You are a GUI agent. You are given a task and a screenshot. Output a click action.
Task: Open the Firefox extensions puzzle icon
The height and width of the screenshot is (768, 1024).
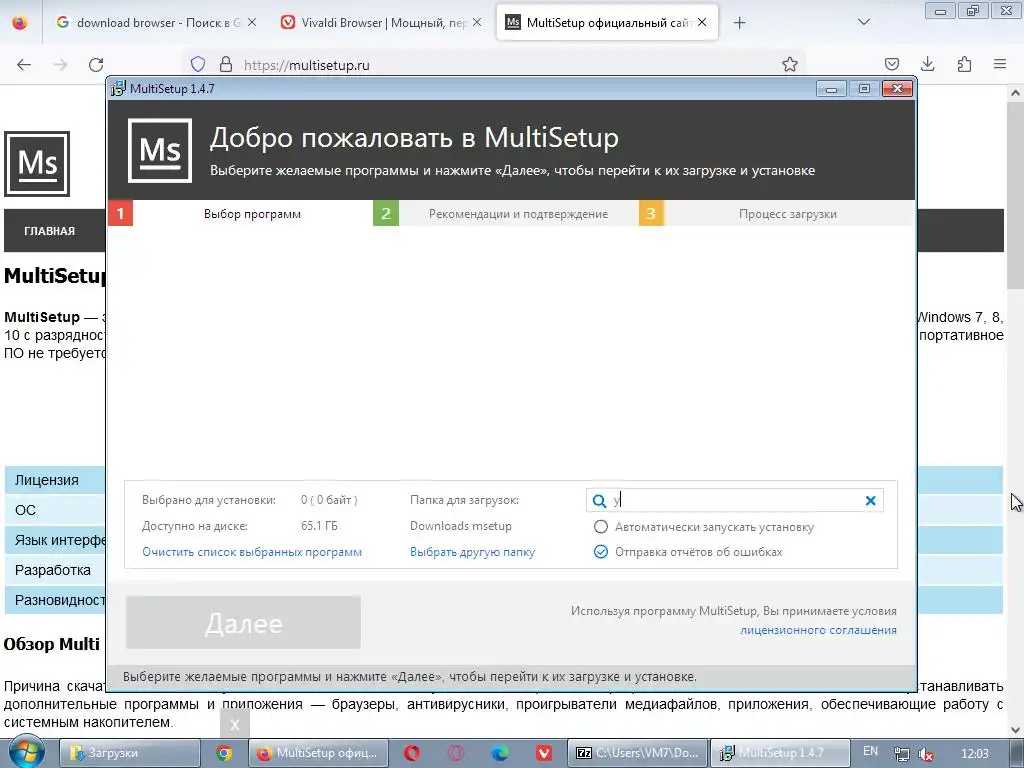tap(964, 64)
